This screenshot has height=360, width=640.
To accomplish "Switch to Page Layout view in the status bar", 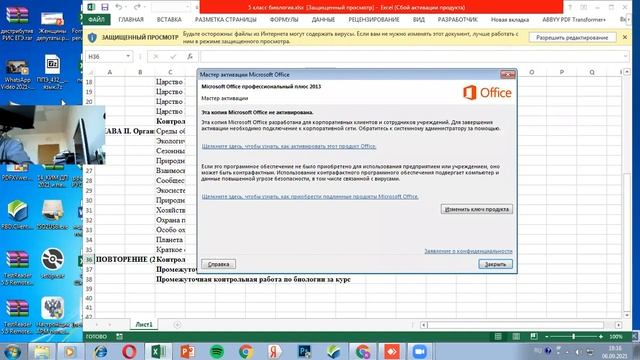I will [x=516, y=336].
